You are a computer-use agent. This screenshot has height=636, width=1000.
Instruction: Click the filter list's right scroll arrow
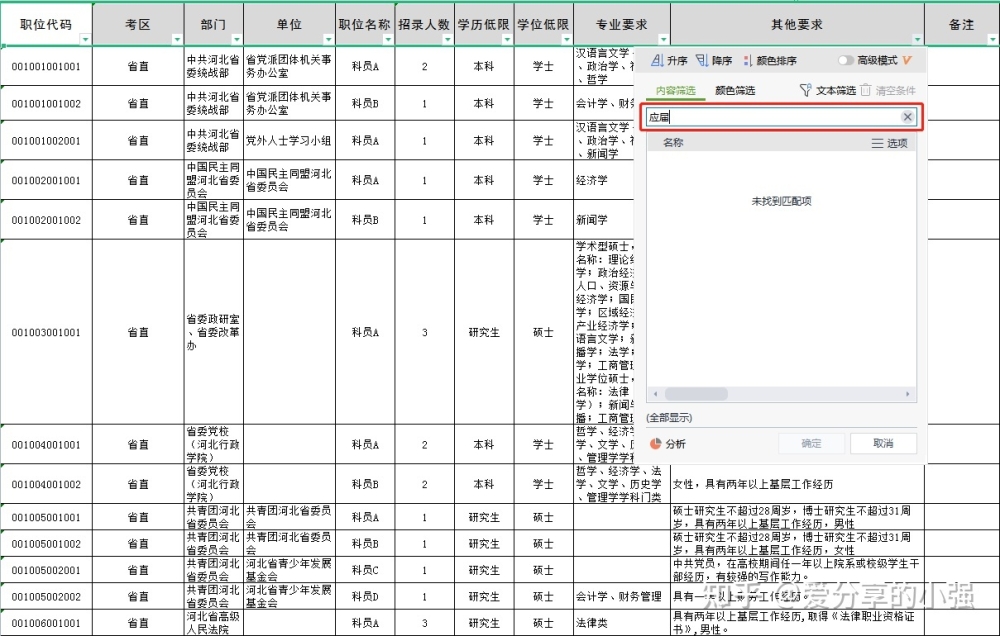click(x=908, y=394)
